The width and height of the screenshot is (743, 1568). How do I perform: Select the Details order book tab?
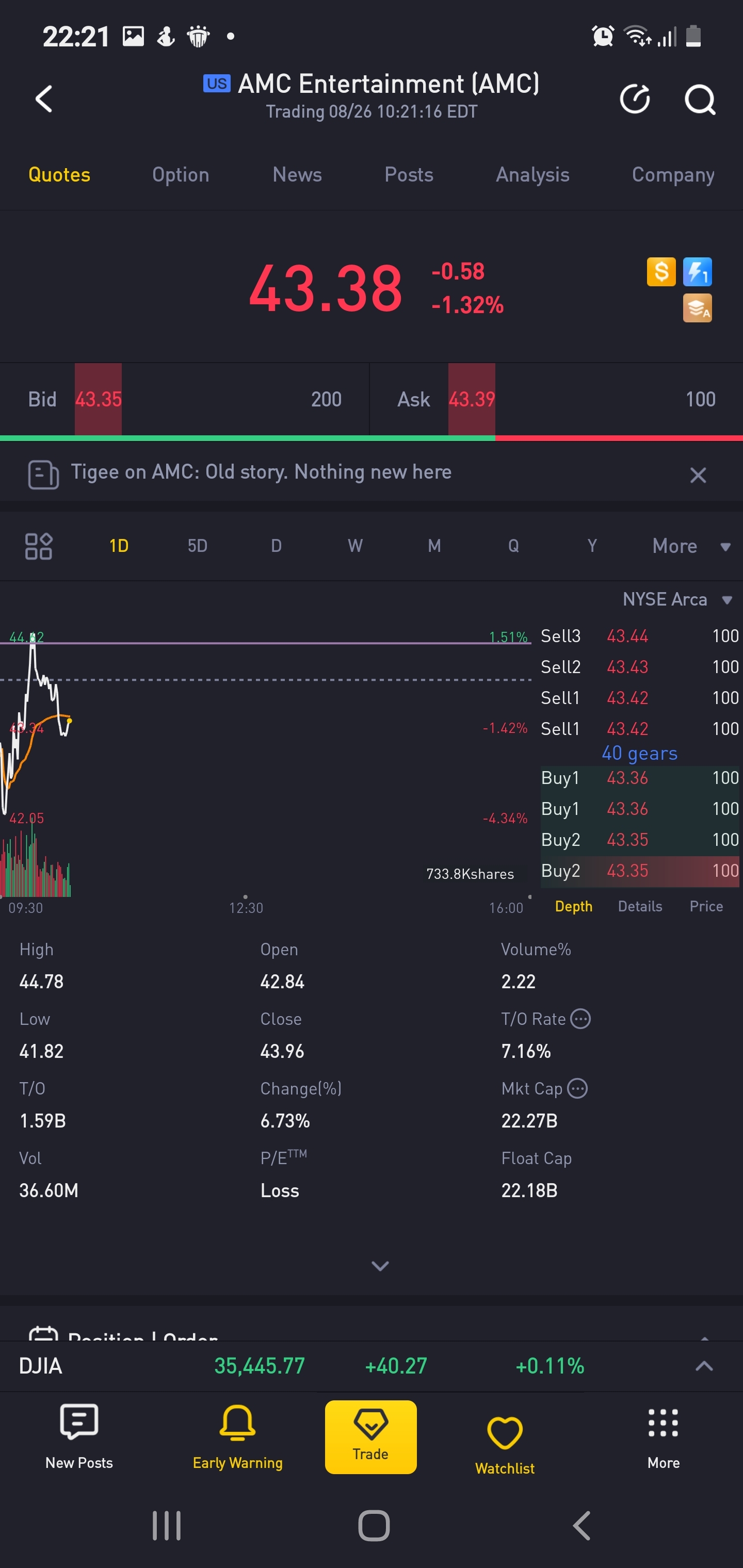(640, 906)
